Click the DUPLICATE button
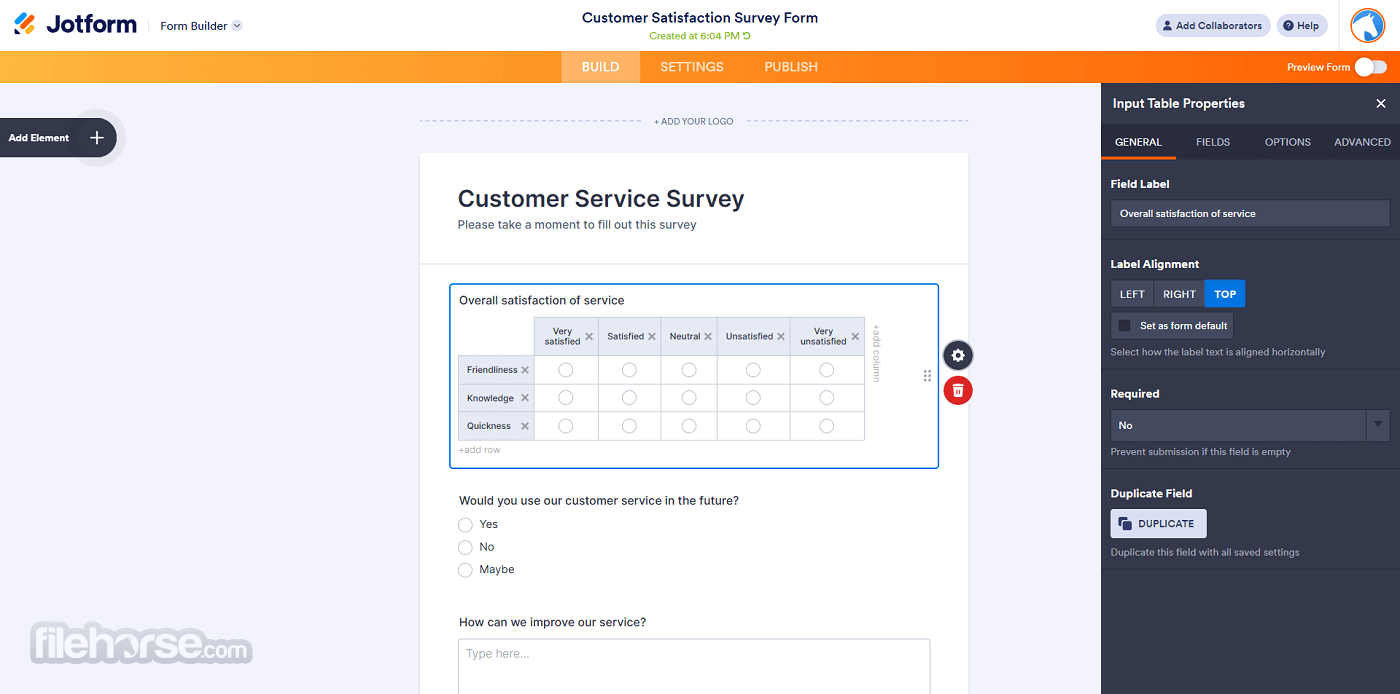1400x694 pixels. 1158,524
